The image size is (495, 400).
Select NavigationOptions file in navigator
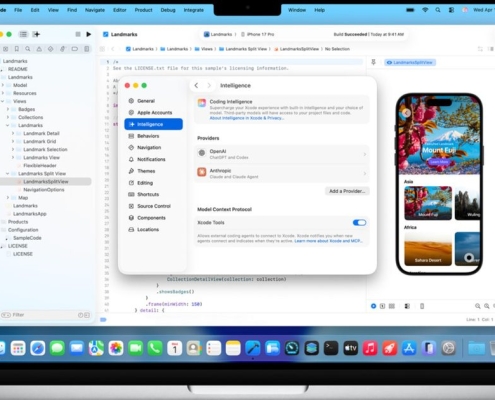[x=45, y=189]
